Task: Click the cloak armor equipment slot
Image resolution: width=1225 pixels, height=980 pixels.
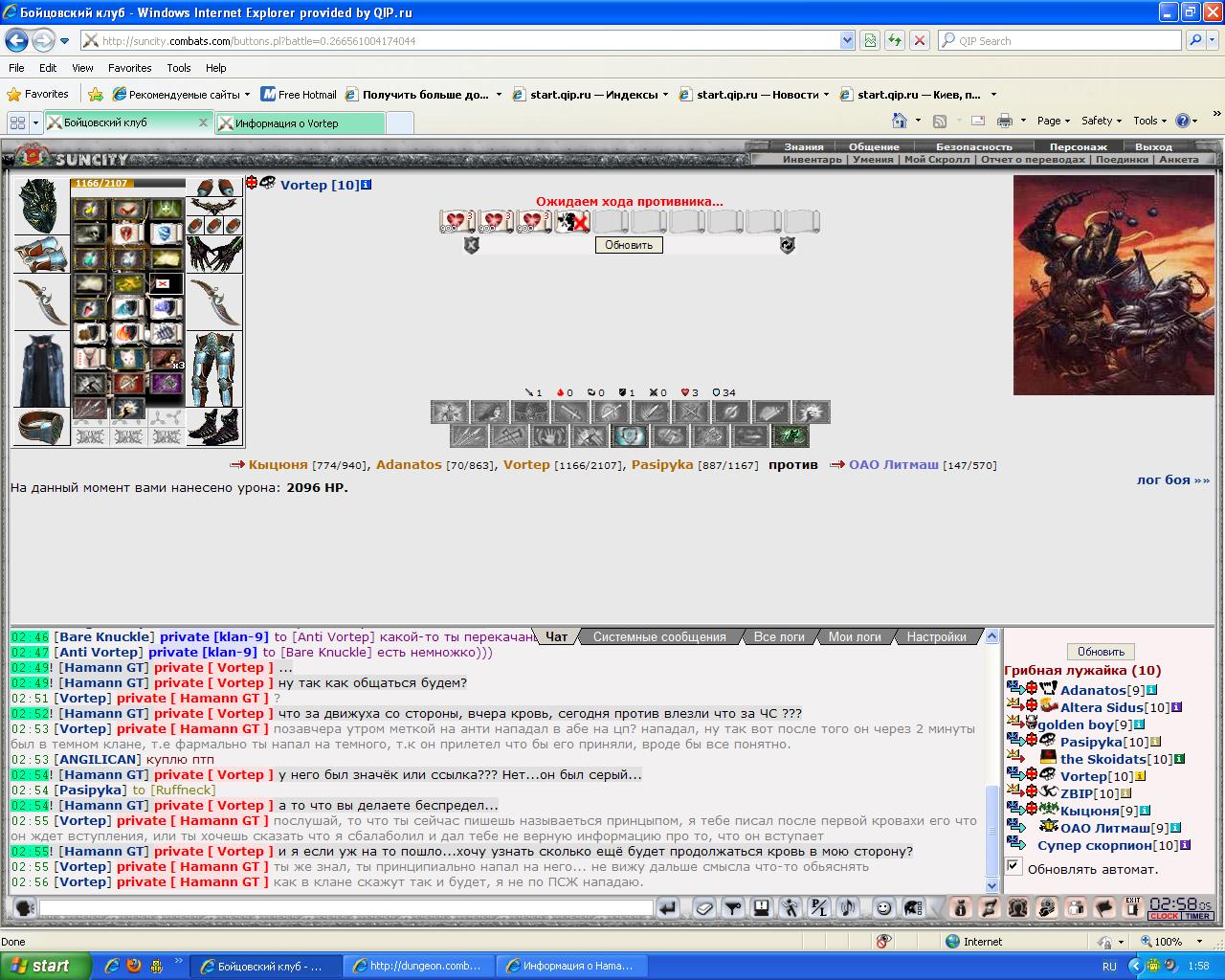Action: [x=41, y=369]
